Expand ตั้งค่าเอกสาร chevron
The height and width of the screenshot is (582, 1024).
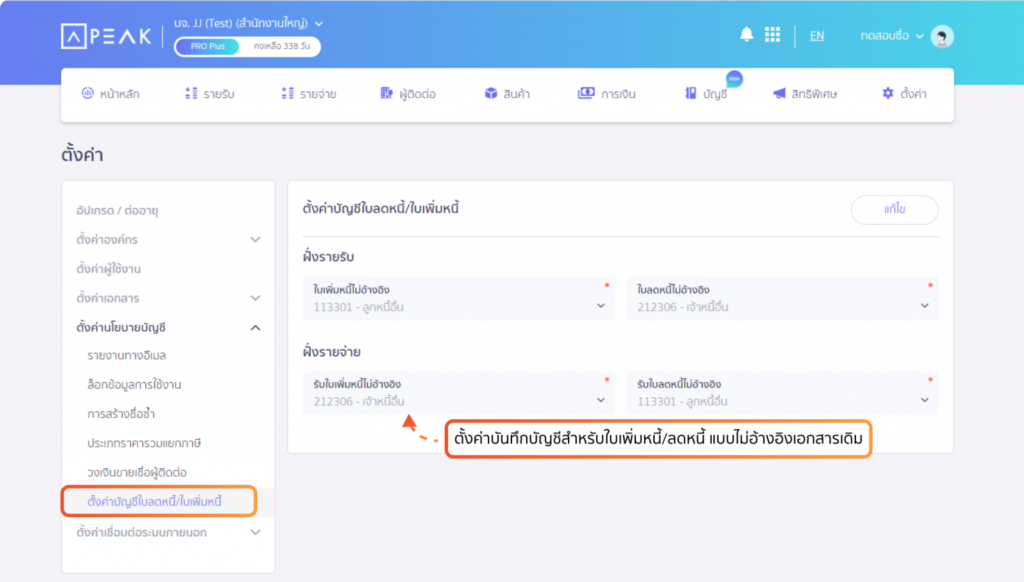[255, 298]
